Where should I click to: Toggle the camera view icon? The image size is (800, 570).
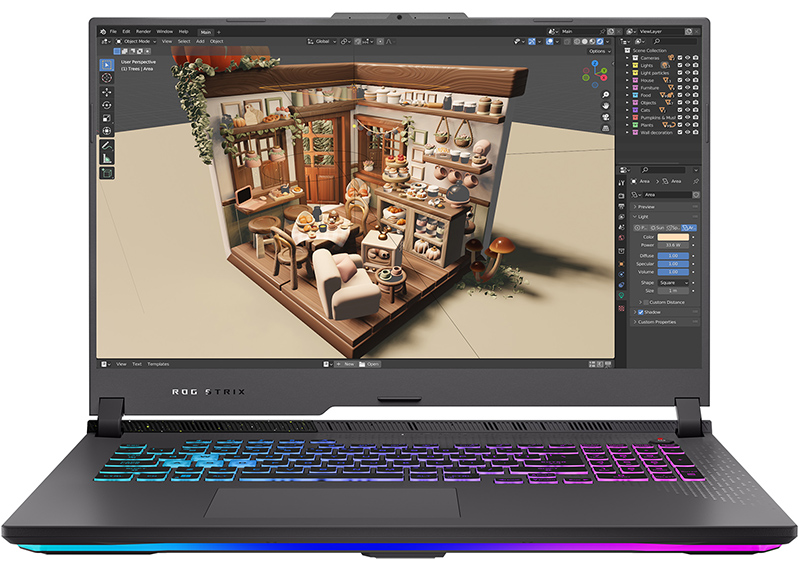606,117
